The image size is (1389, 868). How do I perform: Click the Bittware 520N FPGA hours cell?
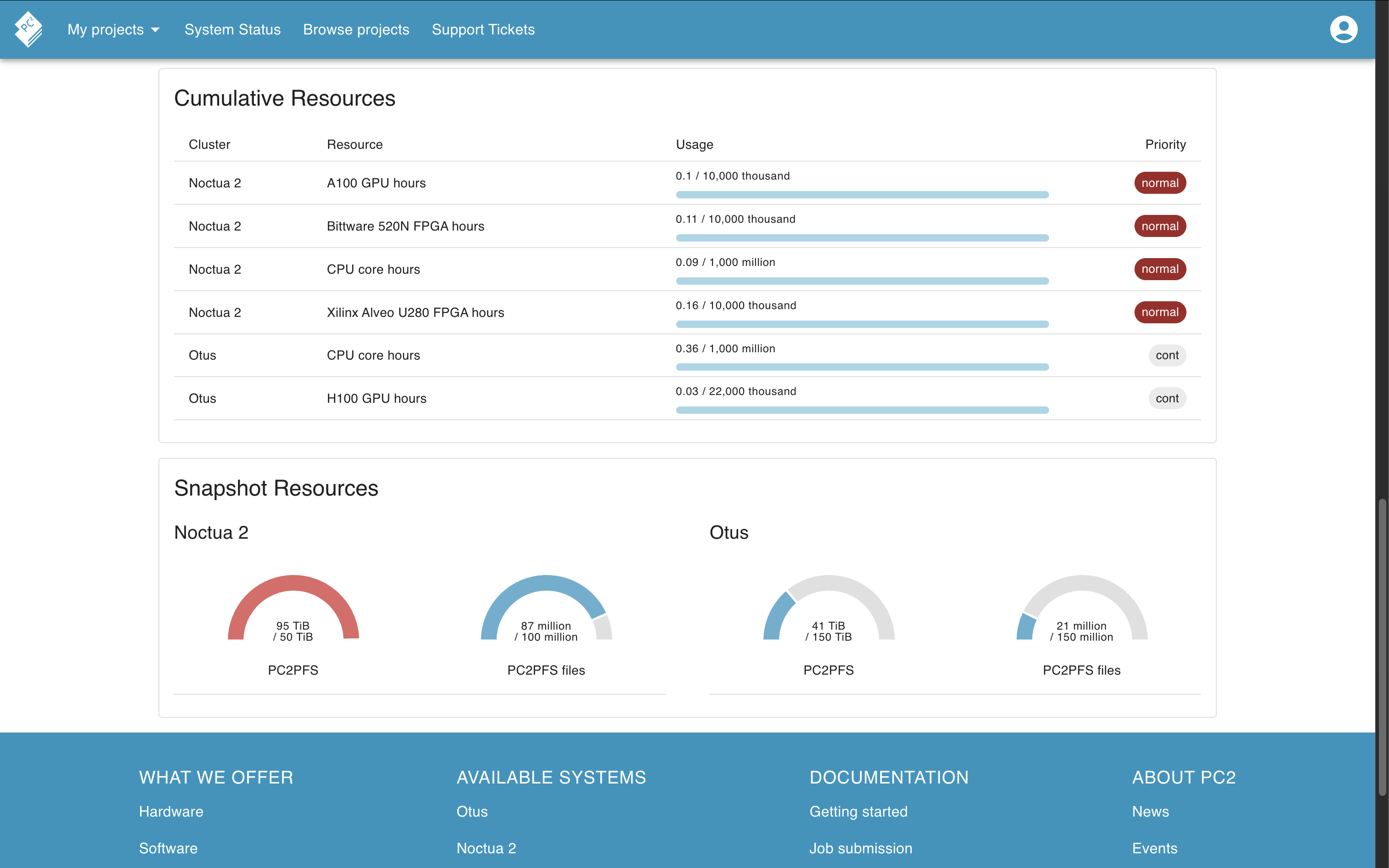pos(405,226)
